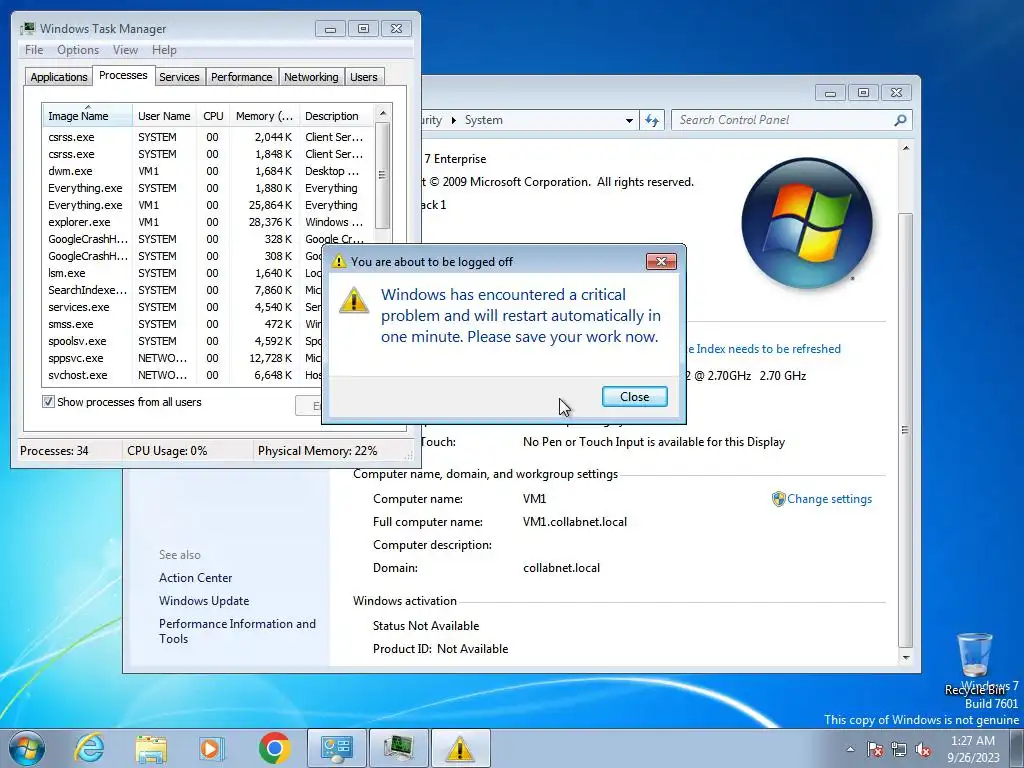Open Action Center link
Screen dimensions: 1024x768
pyautogui.click(x=195, y=578)
